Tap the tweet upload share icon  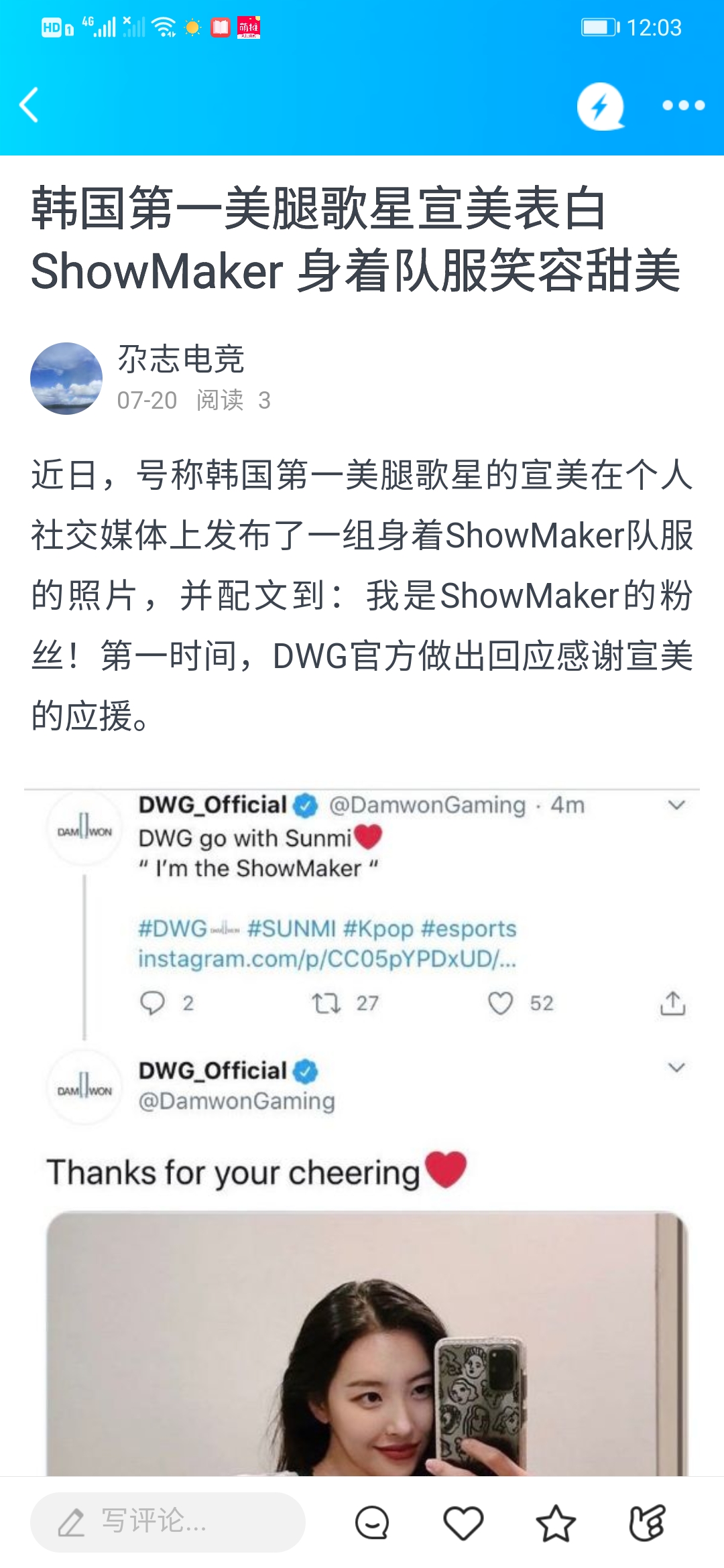coord(672,1003)
